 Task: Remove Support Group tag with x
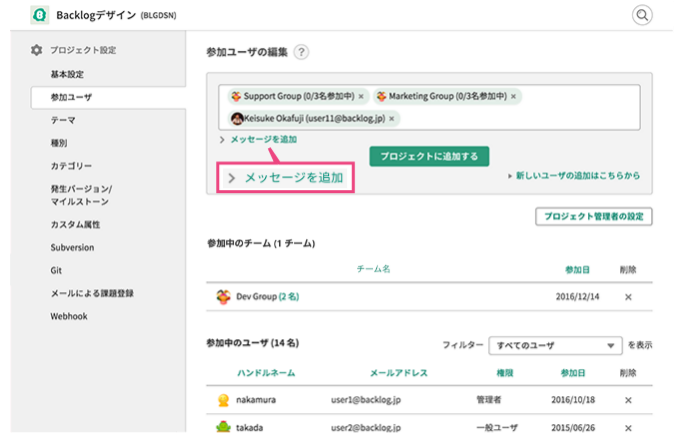(361, 96)
